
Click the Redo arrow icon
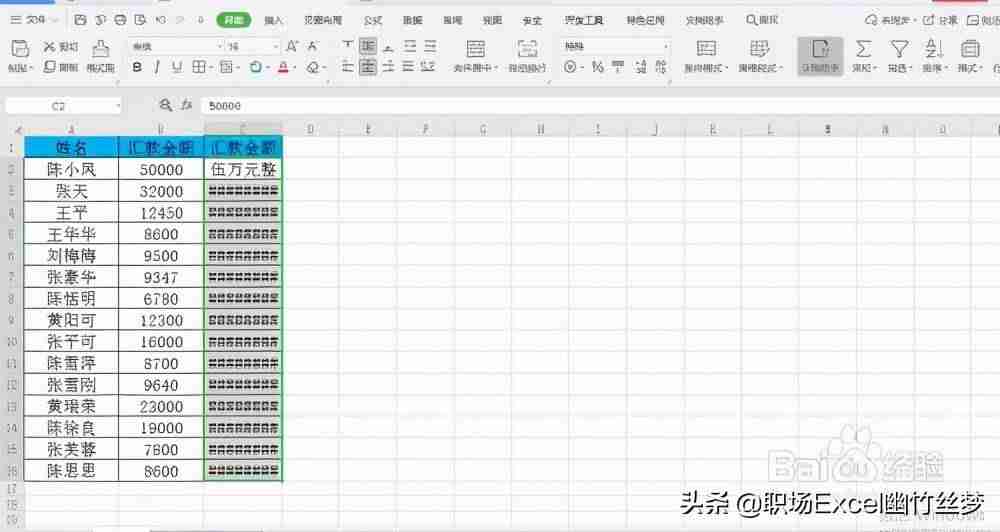180,20
